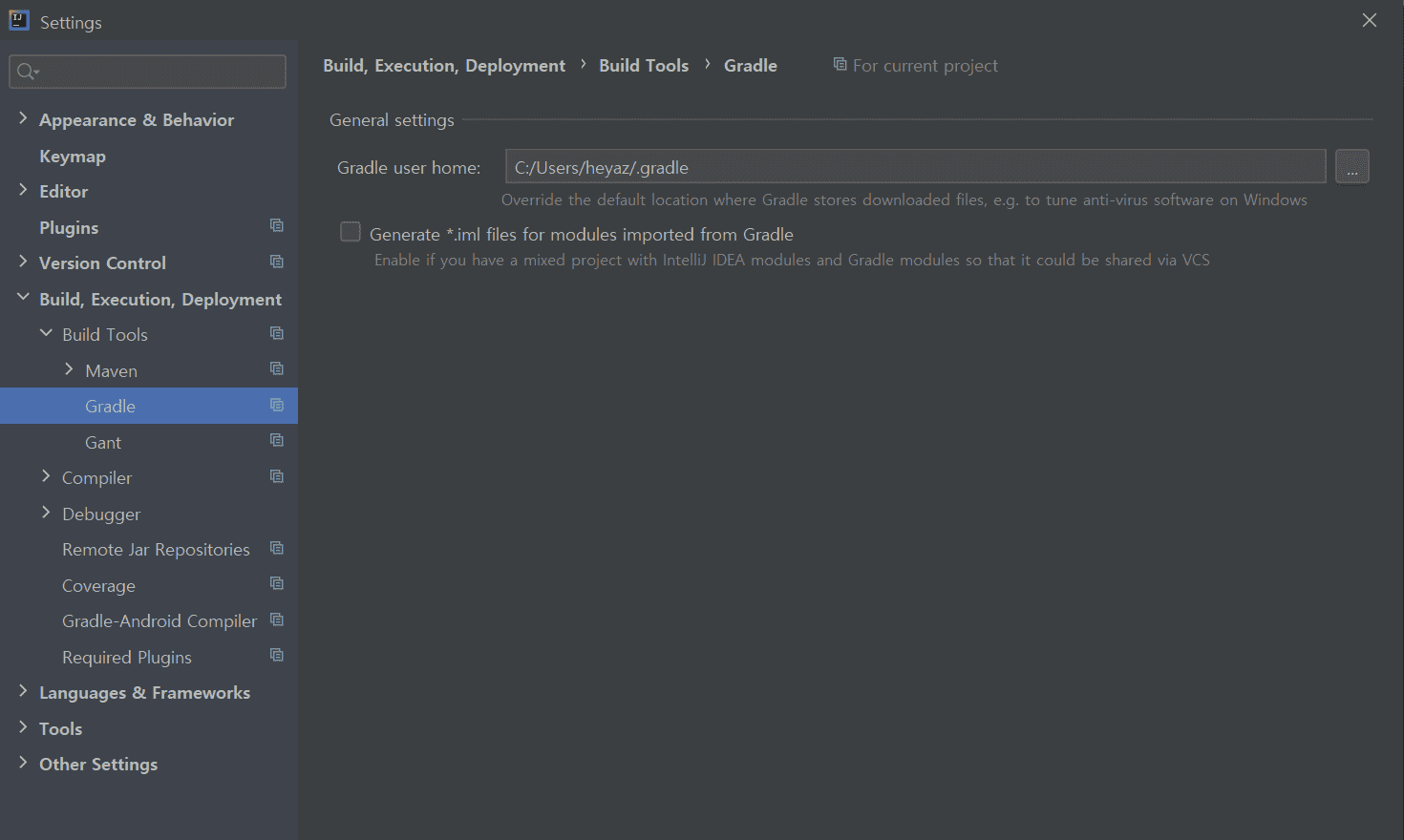The height and width of the screenshot is (840, 1404).
Task: Click the project-level icon beside Gradle
Action: pos(277,405)
